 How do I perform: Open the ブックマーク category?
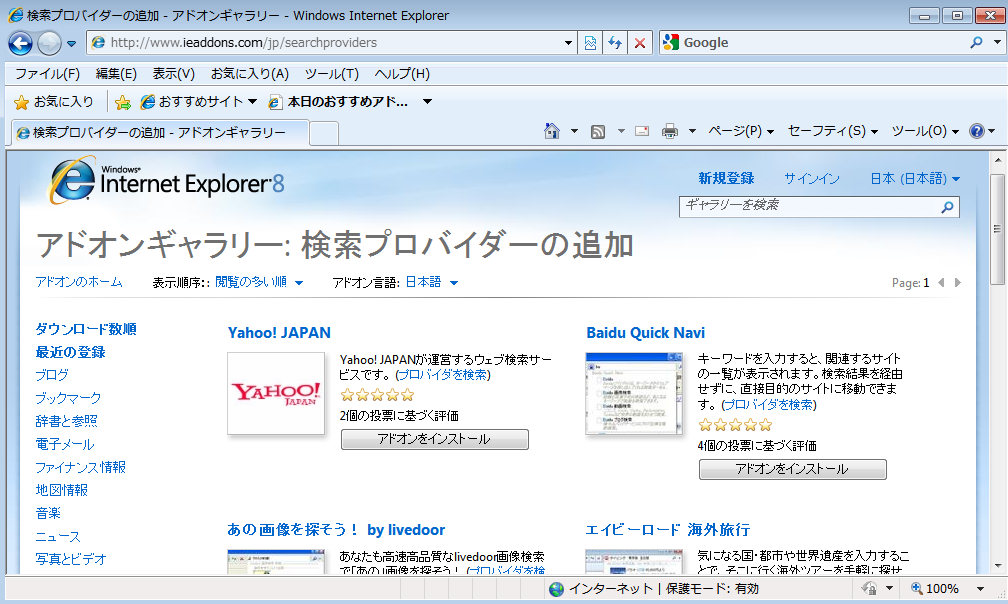pos(68,398)
